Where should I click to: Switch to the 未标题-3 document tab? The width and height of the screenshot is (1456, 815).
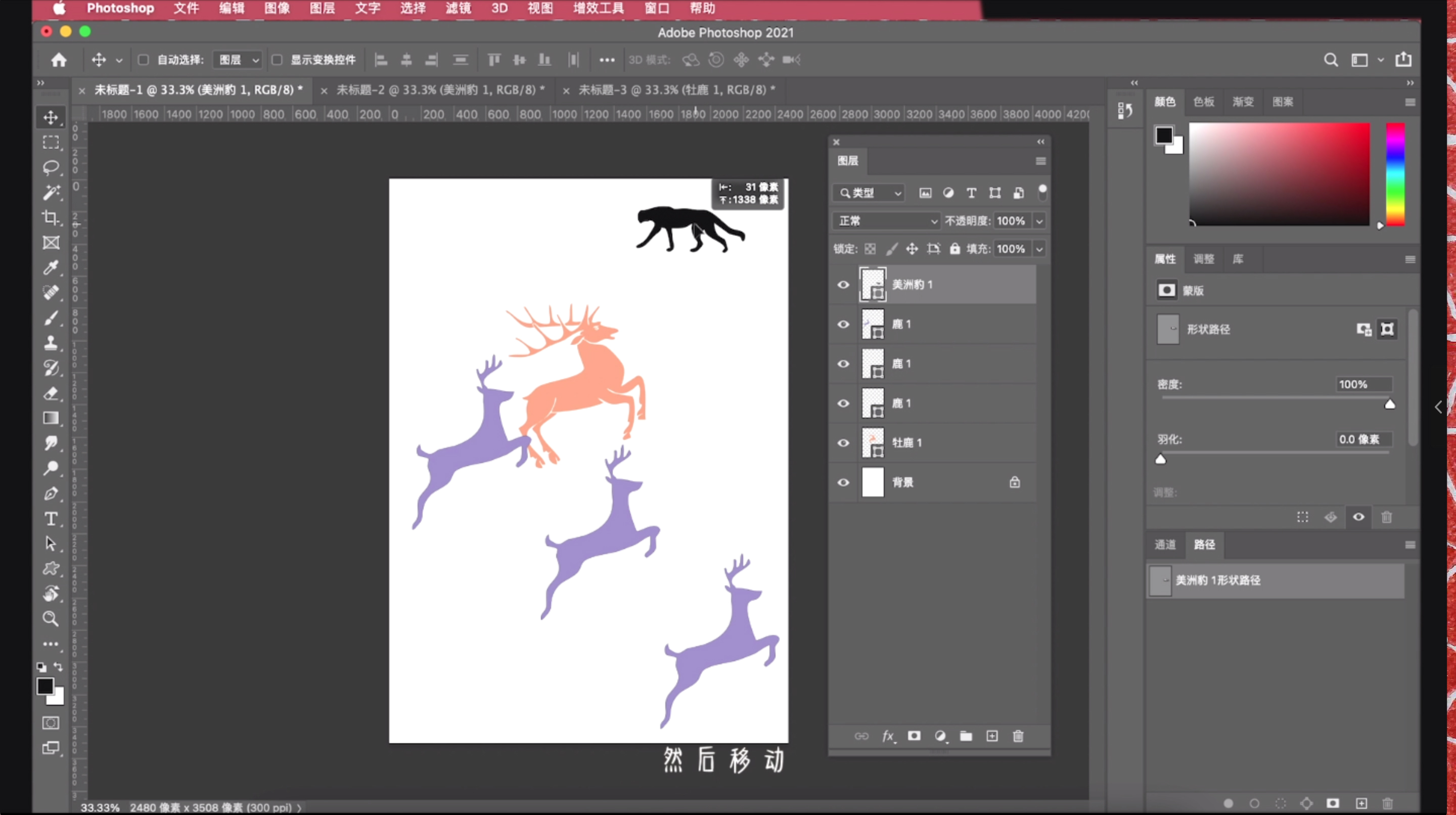coord(676,90)
